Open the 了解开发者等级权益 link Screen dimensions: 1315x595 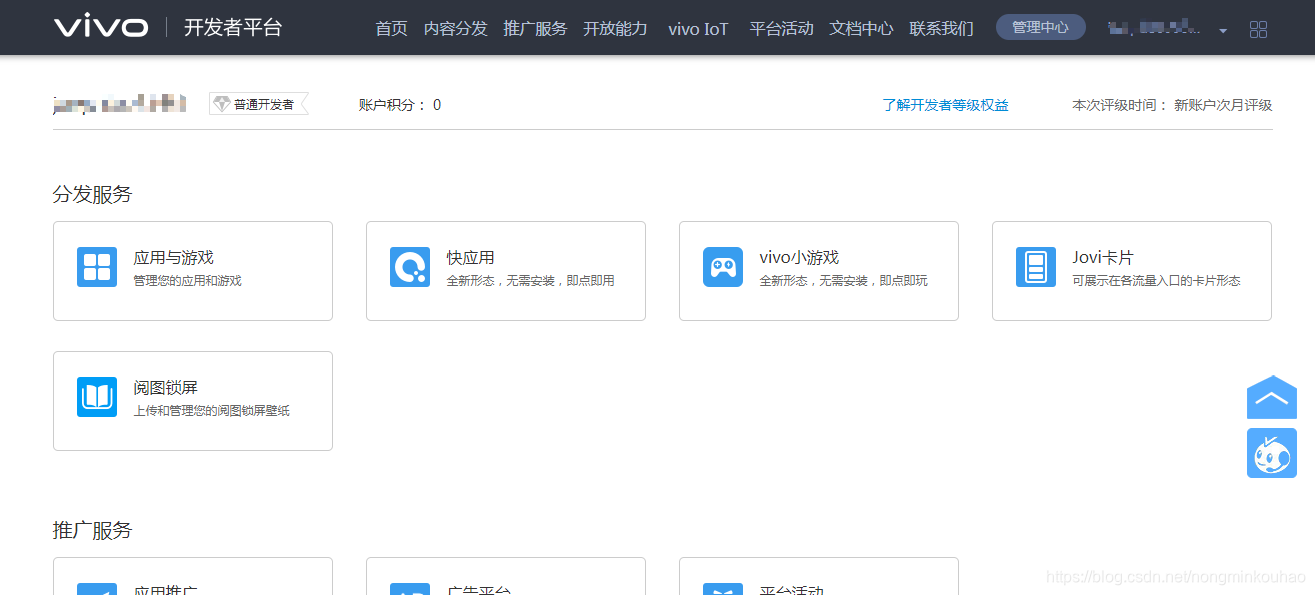945,105
